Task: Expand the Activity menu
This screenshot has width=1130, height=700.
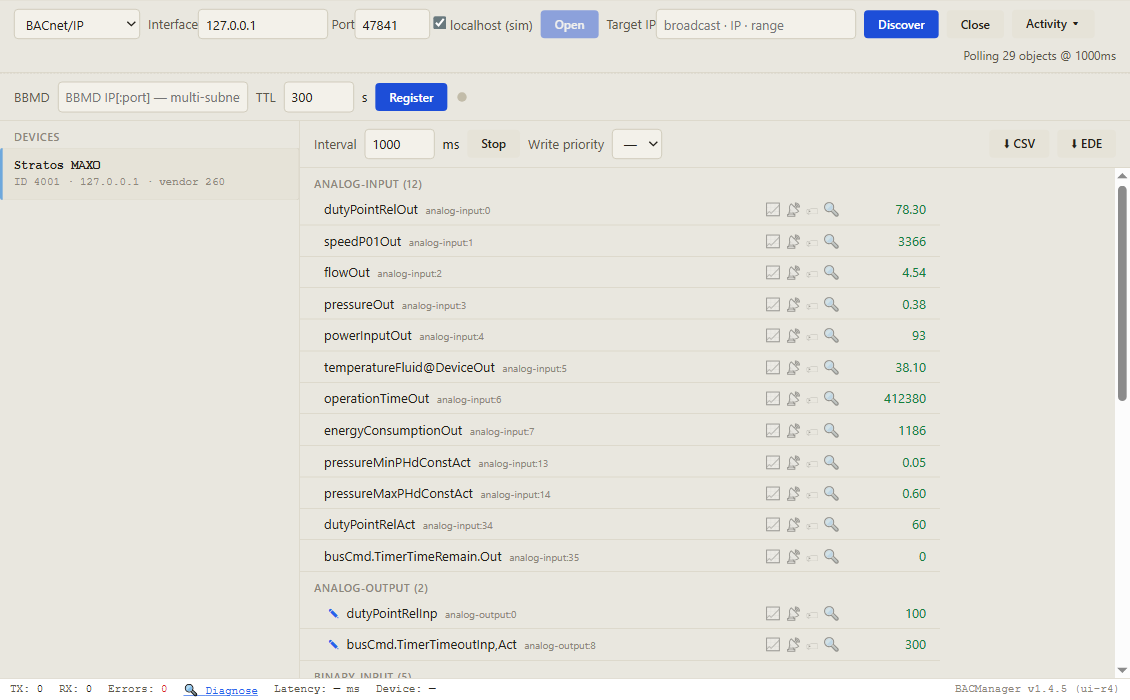Action: [1052, 24]
